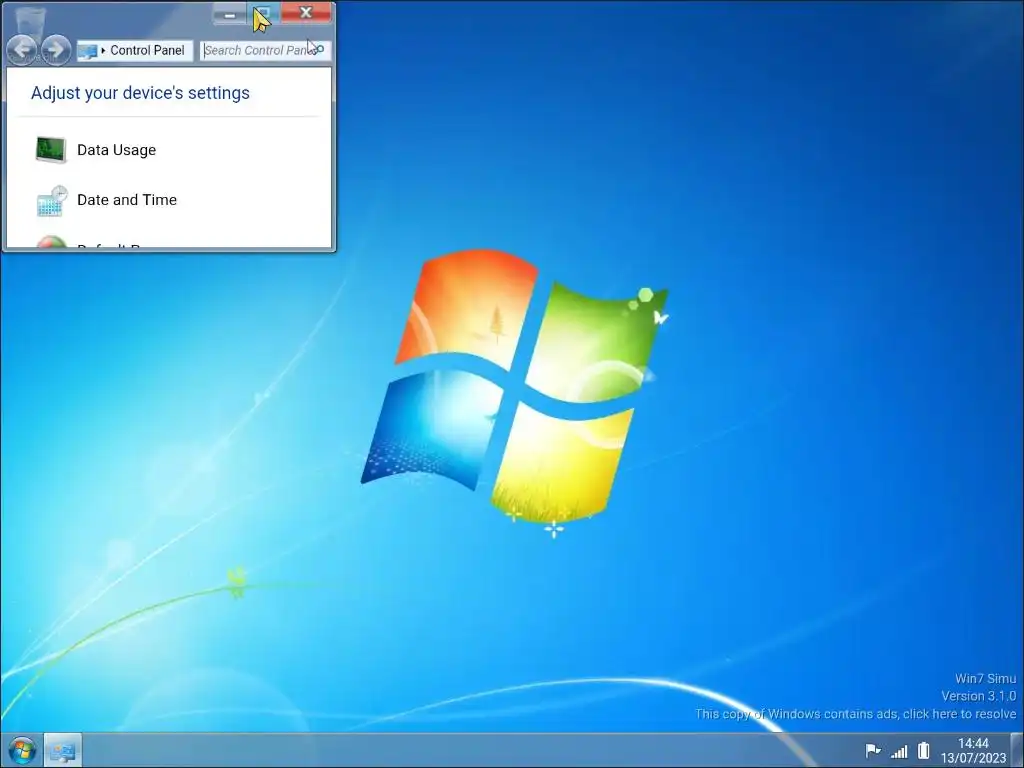Screen dimensions: 1024x768
Task: Click the Show Desktop strip
Action: tap(1017, 750)
